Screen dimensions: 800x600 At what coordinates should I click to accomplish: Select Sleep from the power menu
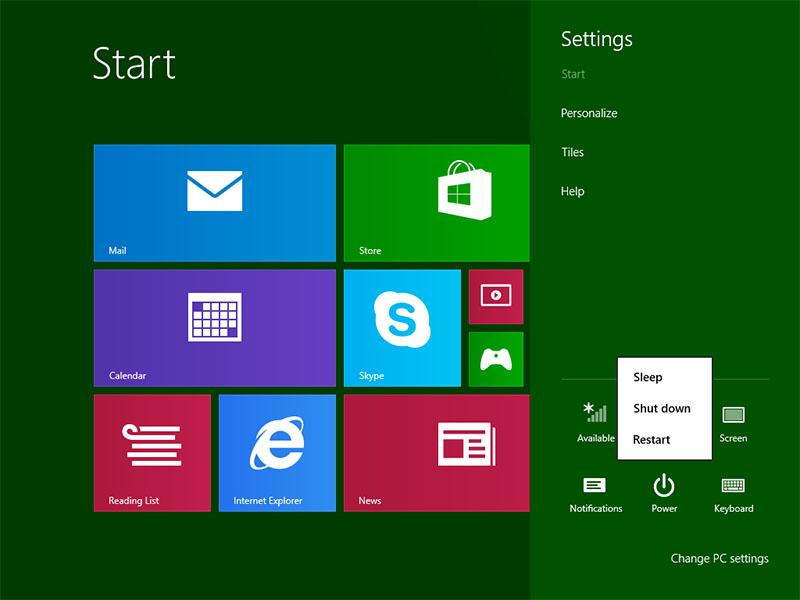point(647,377)
